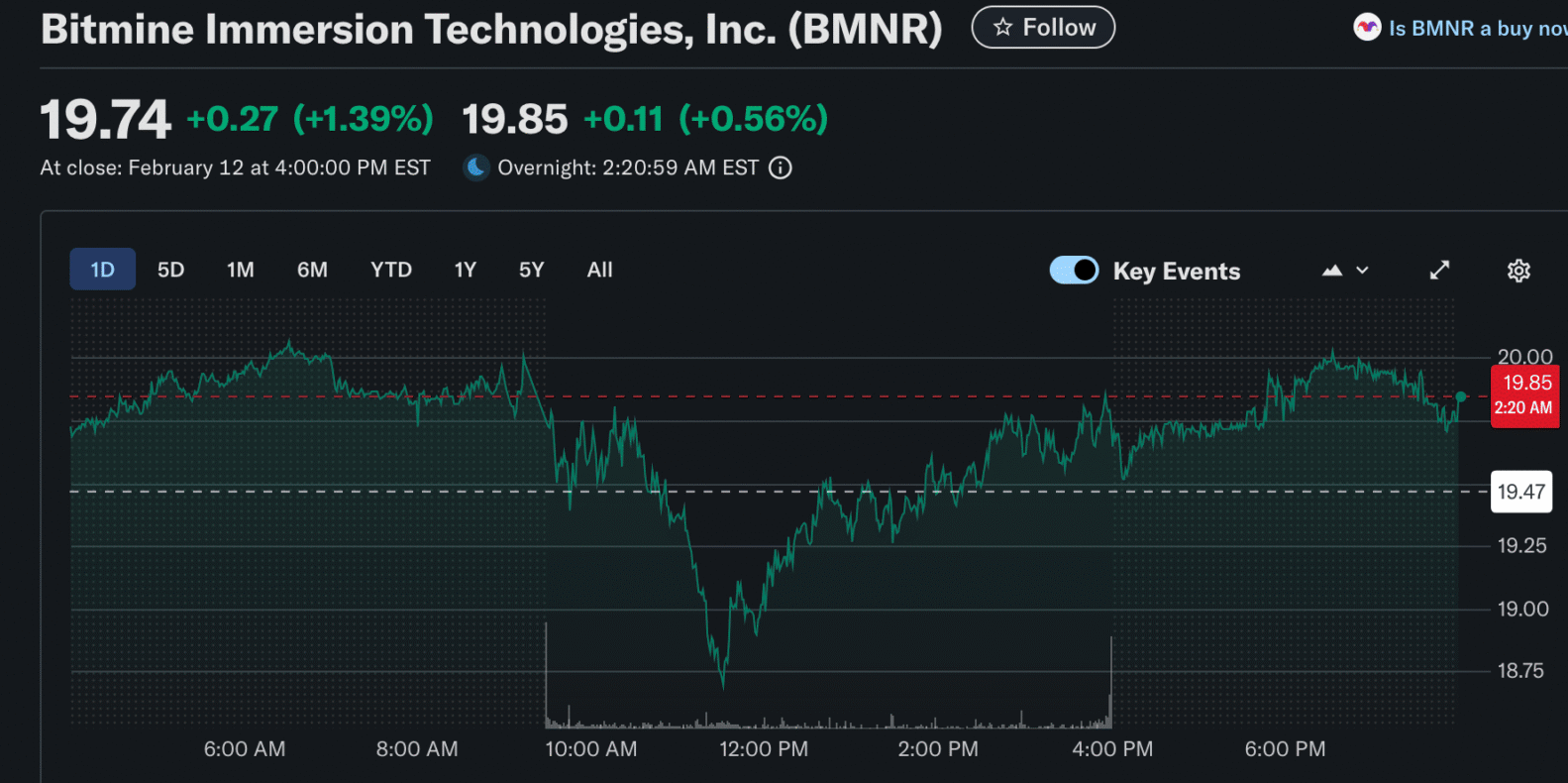The image size is (1568, 783).
Task: Open 'Is BMNR a buy now' link
Action: [x=1476, y=29]
